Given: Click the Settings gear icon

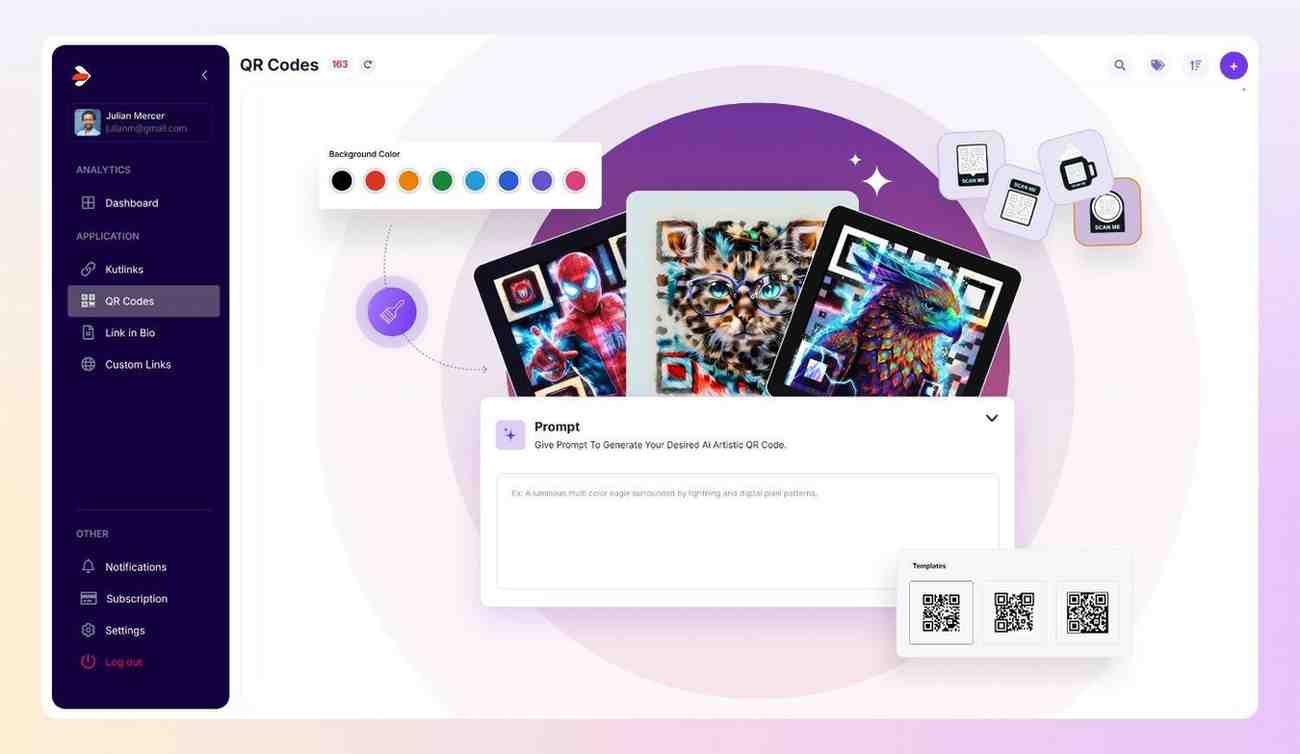Looking at the screenshot, I should 88,631.
